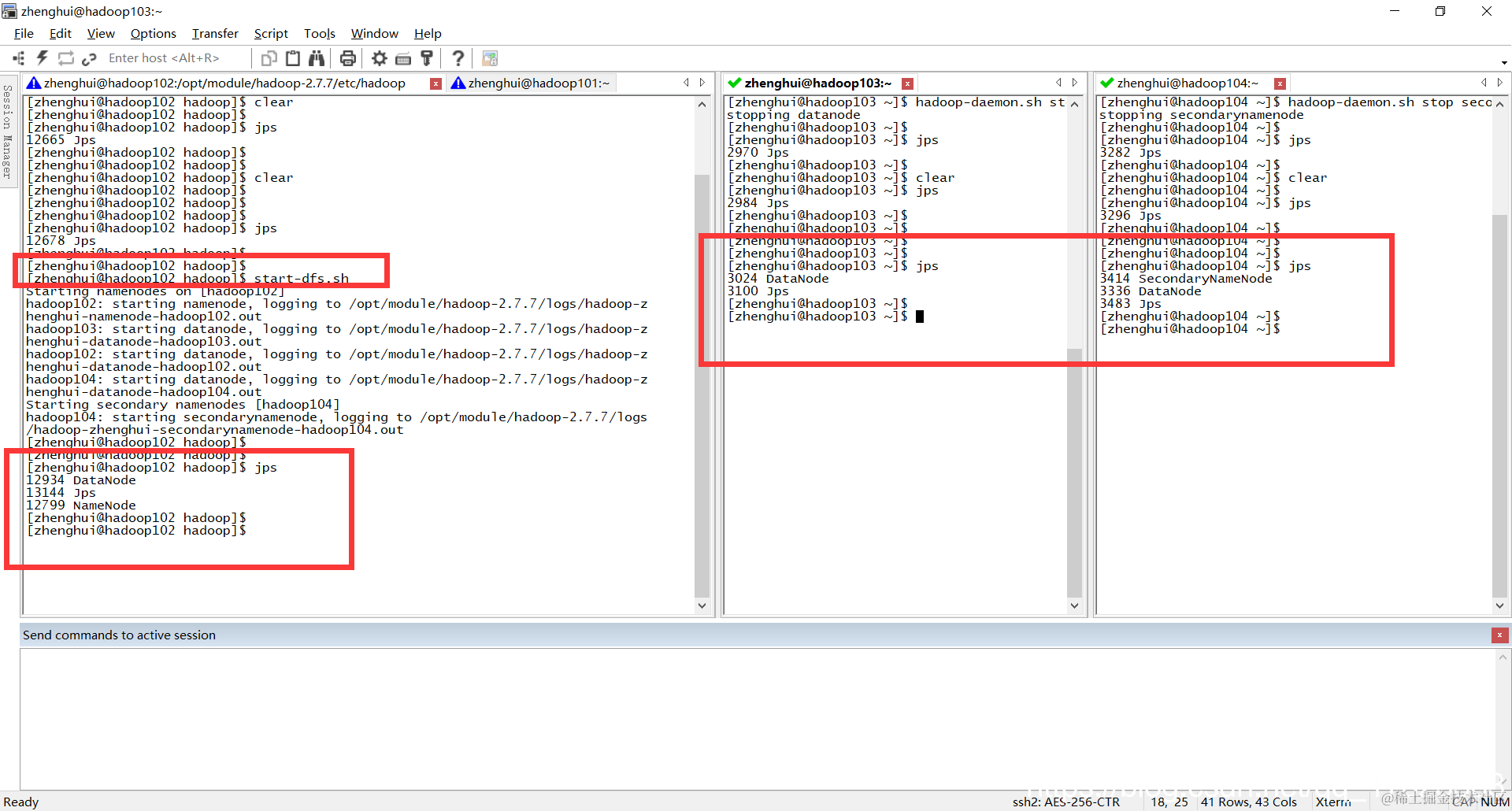Click the Quick Connect lightning icon
This screenshot has height=811, width=1512.
(43, 58)
